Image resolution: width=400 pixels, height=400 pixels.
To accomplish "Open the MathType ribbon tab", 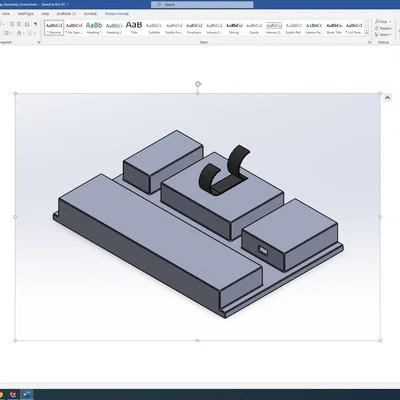I will coord(26,14).
